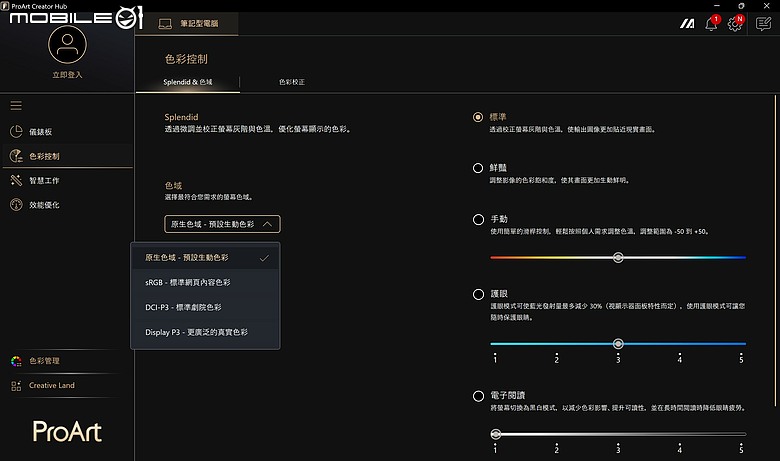
Task: Click the ASUS slash logo icon
Action: (687, 23)
